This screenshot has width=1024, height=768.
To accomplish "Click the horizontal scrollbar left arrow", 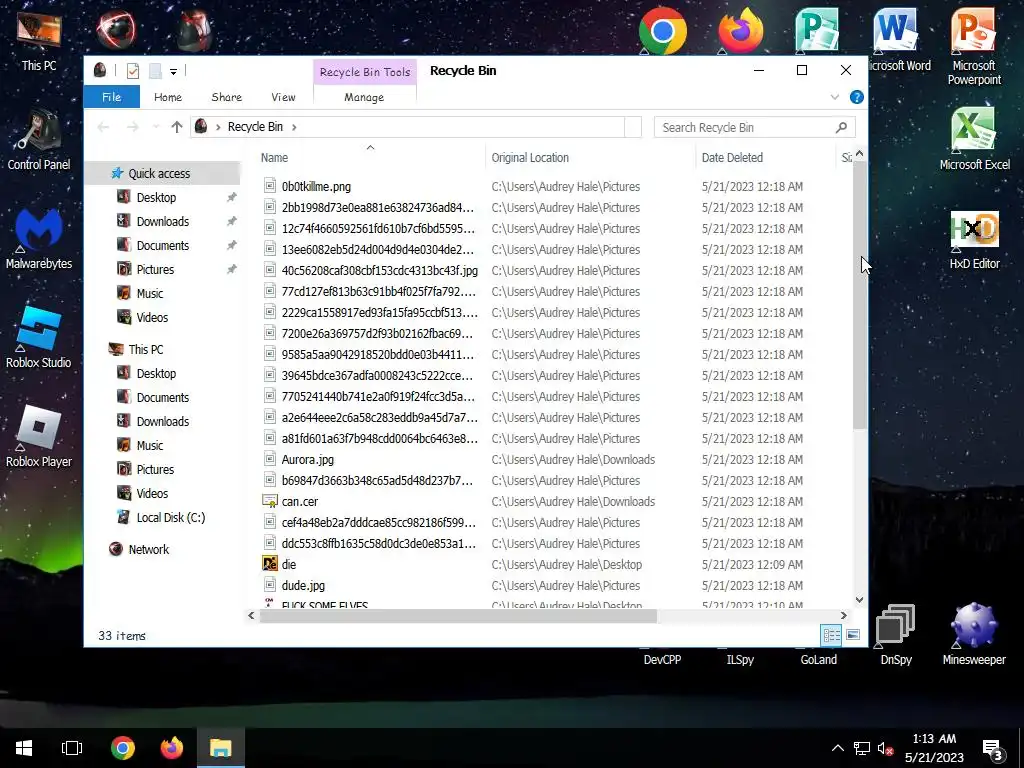I will [251, 615].
